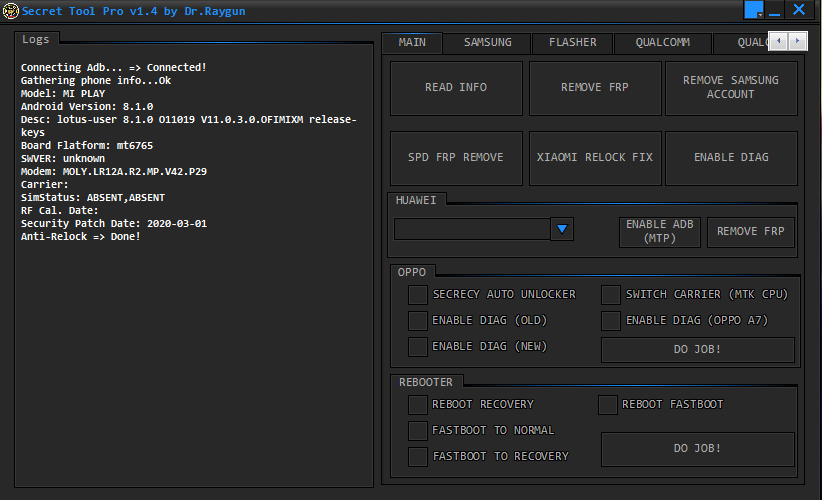Viewport: 822px width, 500px height.
Task: Click the 'Anti-Relock => Done!' log line
Action: [x=81, y=236]
